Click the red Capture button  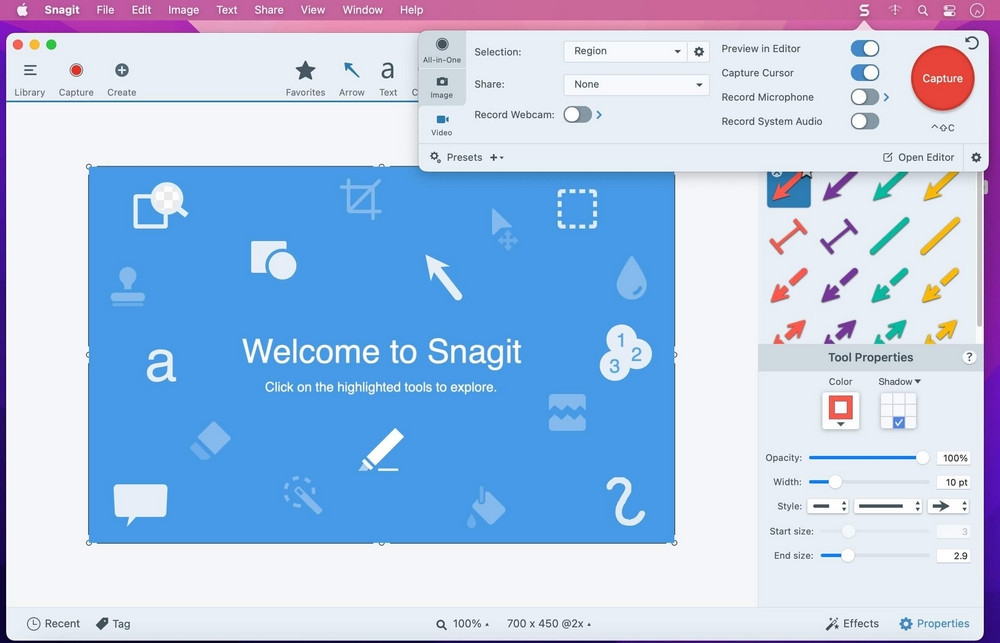(x=941, y=78)
